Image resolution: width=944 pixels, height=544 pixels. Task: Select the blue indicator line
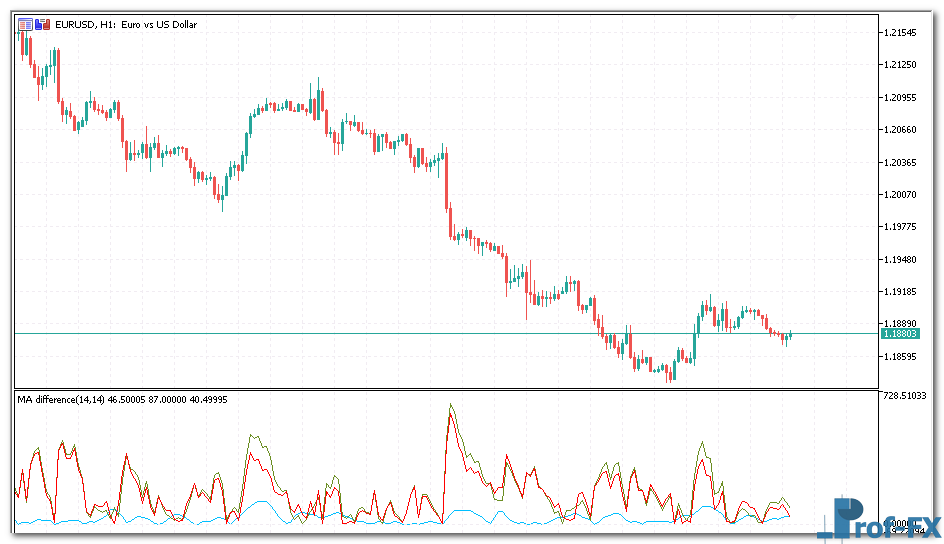[260, 503]
